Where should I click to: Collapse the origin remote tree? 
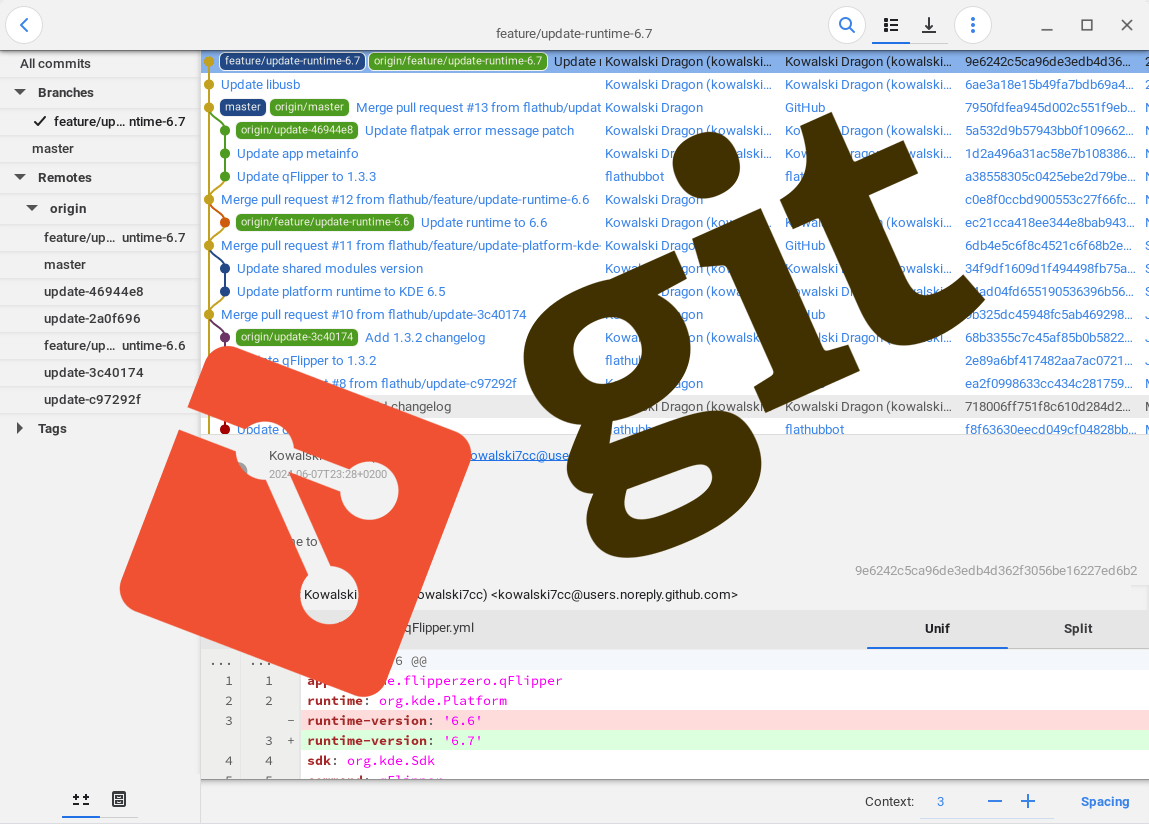(x=32, y=208)
